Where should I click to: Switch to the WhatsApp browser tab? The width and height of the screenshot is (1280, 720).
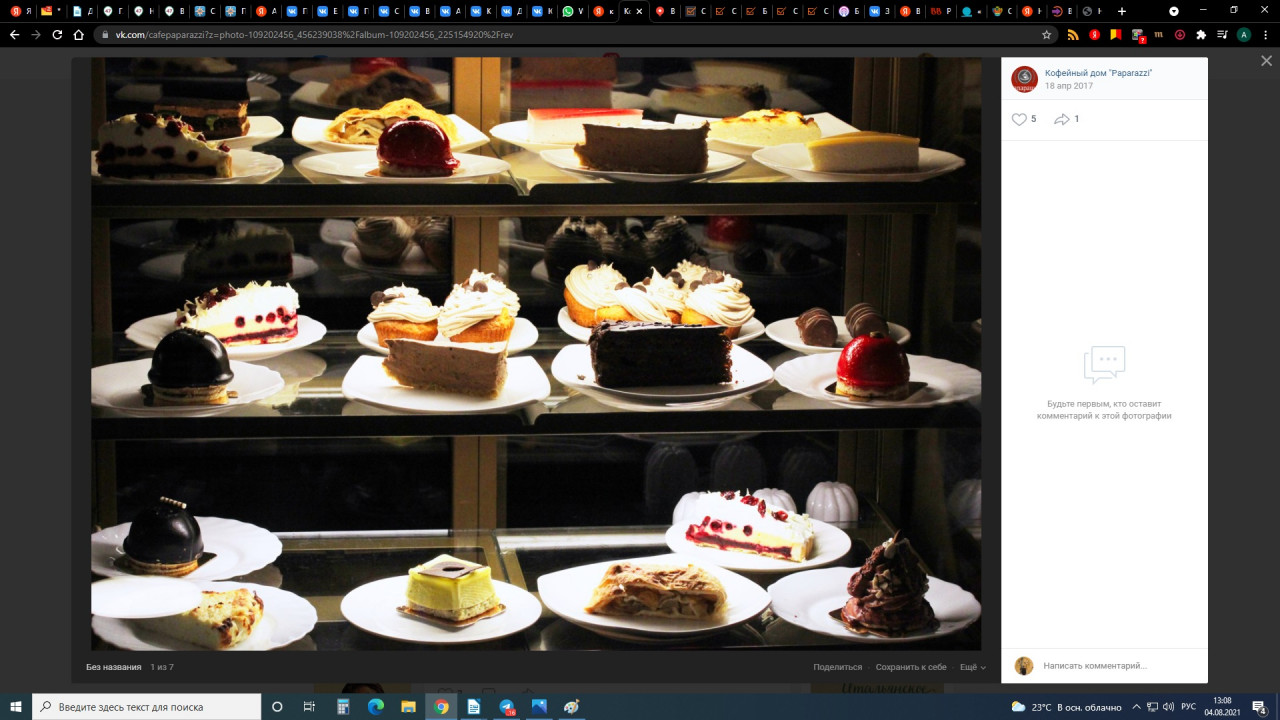click(x=573, y=11)
